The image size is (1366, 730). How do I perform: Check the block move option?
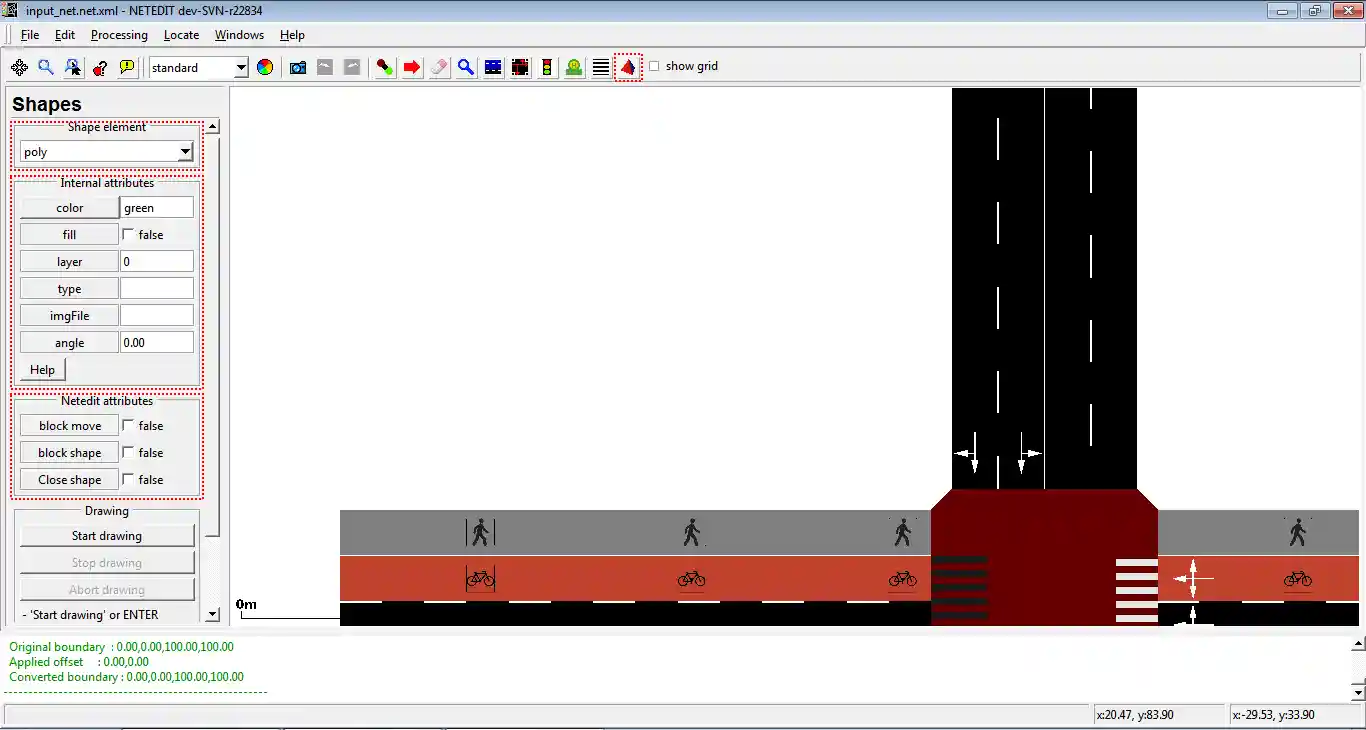[x=128, y=425]
